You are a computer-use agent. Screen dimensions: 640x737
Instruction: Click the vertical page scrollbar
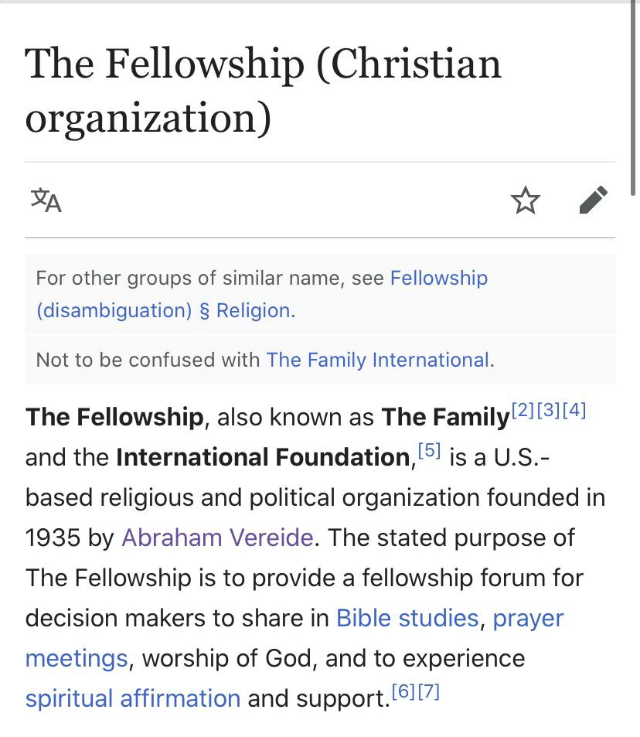tap(634, 98)
